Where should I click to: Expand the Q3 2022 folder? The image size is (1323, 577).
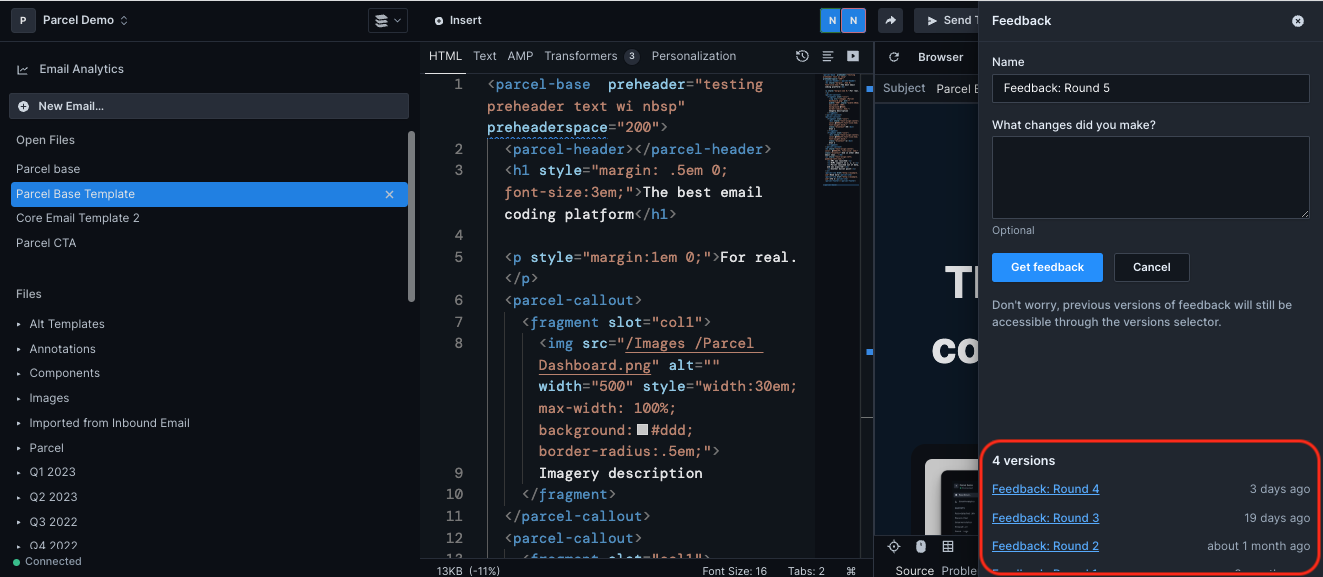click(46, 522)
